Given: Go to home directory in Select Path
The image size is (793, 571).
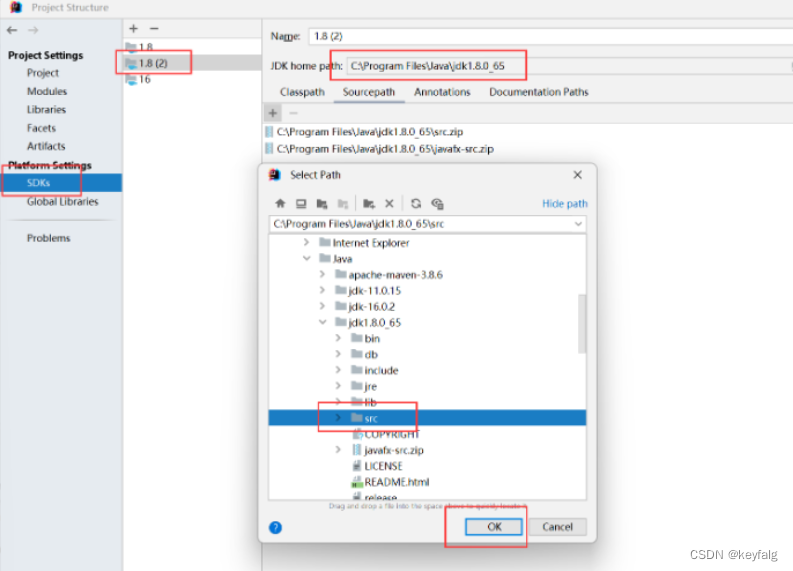Looking at the screenshot, I should (x=280, y=203).
